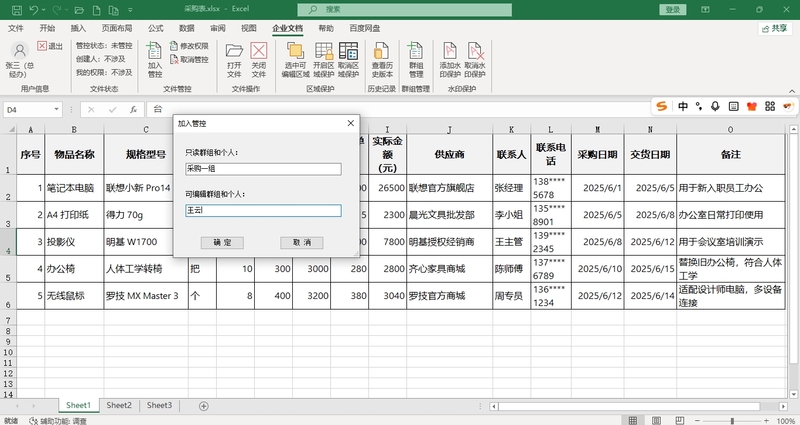The height and width of the screenshot is (425, 800).
Task: Click the 加入管控 ribbon button
Action: pyautogui.click(x=155, y=60)
